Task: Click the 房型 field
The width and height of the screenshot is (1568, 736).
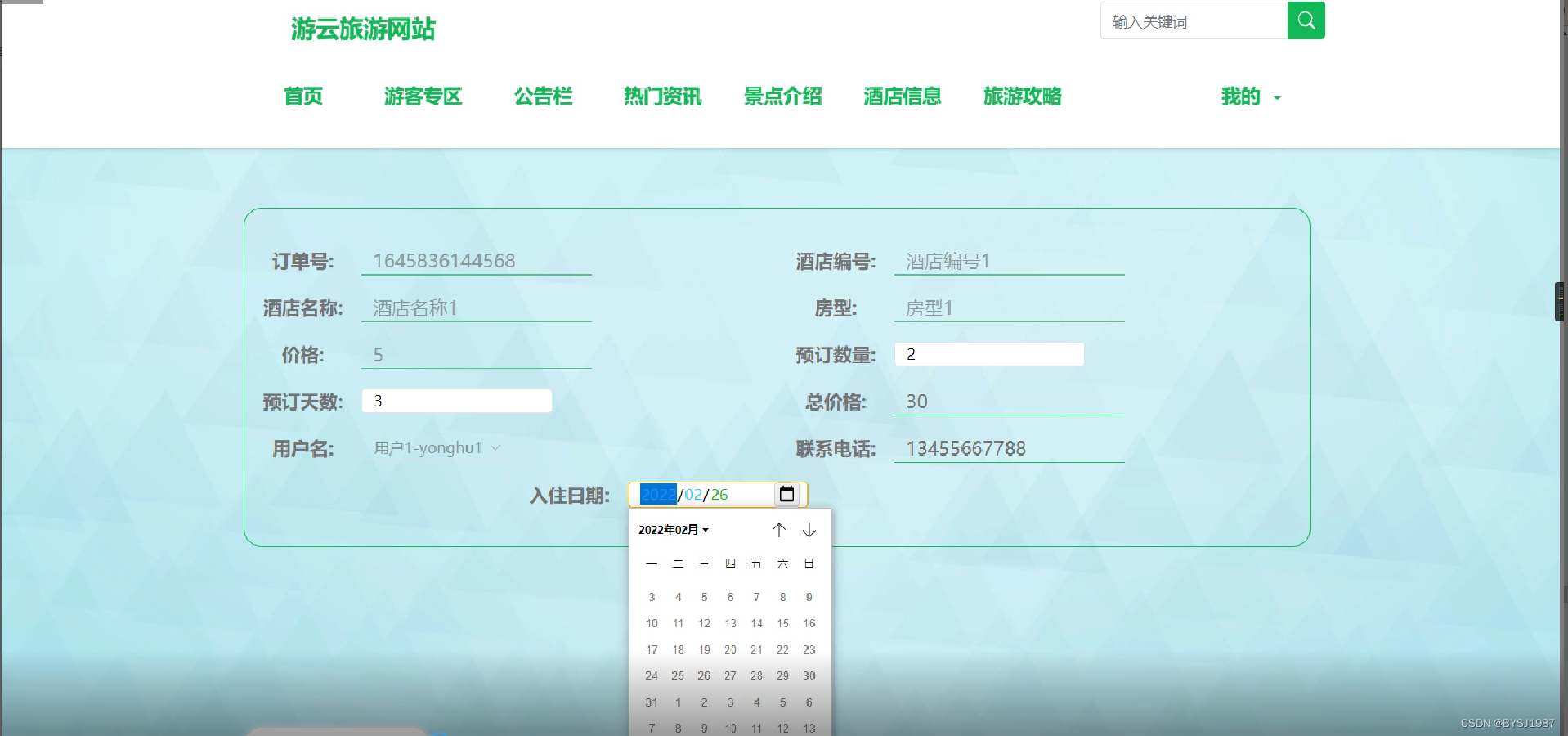Action: tap(1010, 307)
